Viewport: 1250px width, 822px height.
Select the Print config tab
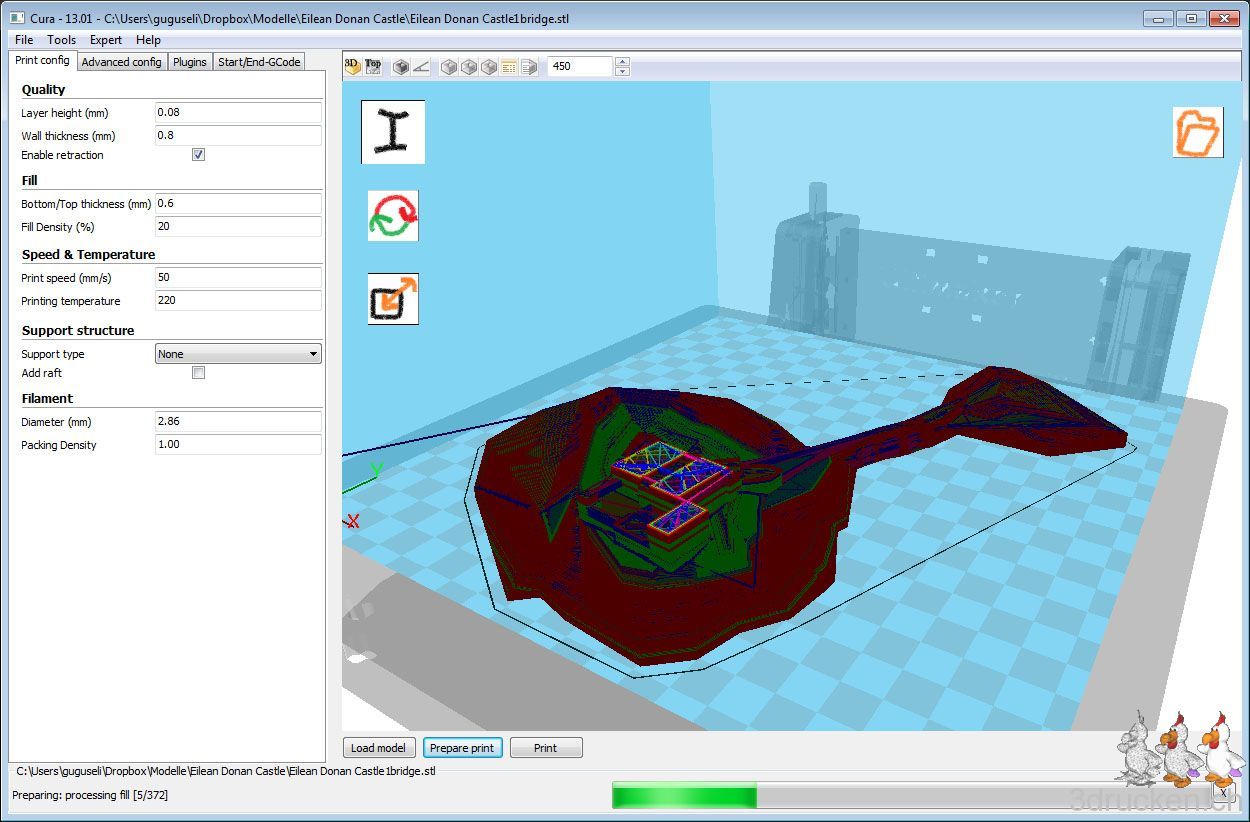click(x=42, y=61)
